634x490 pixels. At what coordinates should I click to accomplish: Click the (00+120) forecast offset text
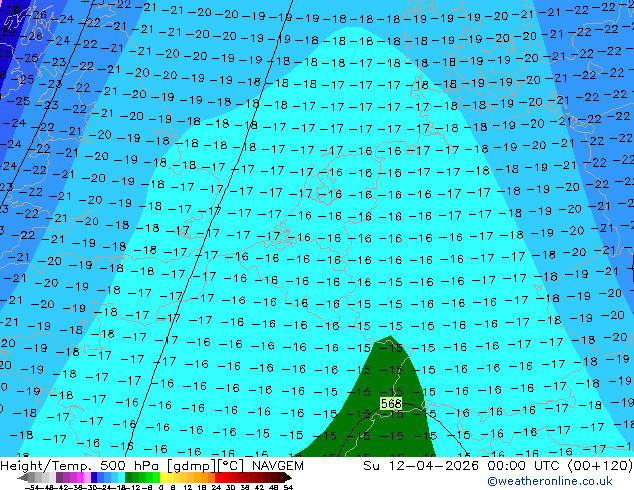(600, 466)
